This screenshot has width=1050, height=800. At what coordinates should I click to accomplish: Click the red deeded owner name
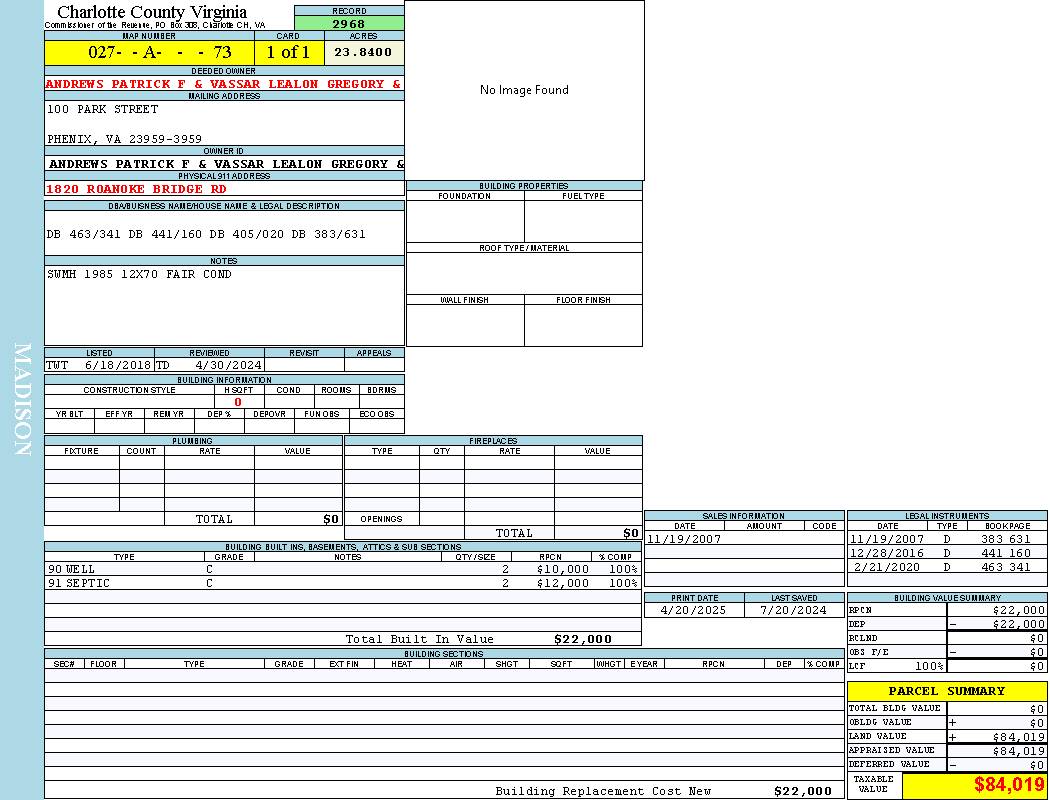[224, 84]
